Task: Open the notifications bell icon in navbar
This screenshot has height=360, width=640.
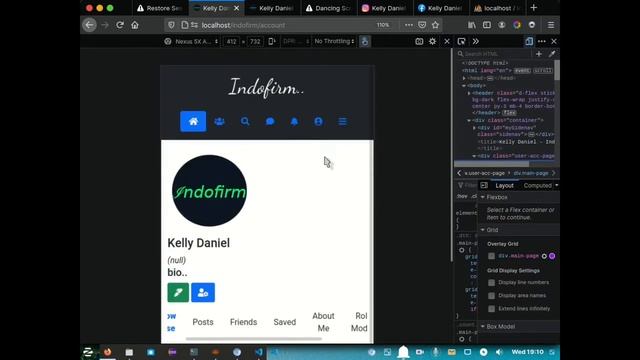Action: pyautogui.click(x=294, y=121)
